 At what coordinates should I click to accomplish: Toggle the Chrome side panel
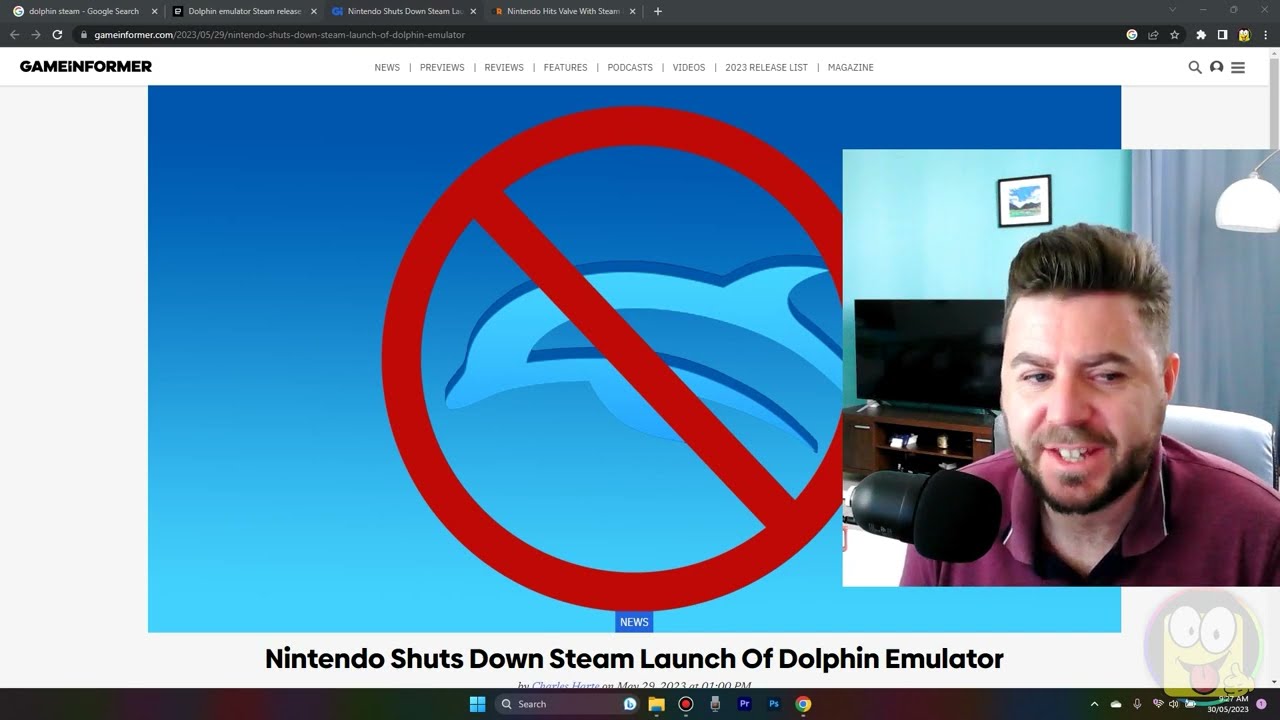pyautogui.click(x=1222, y=34)
